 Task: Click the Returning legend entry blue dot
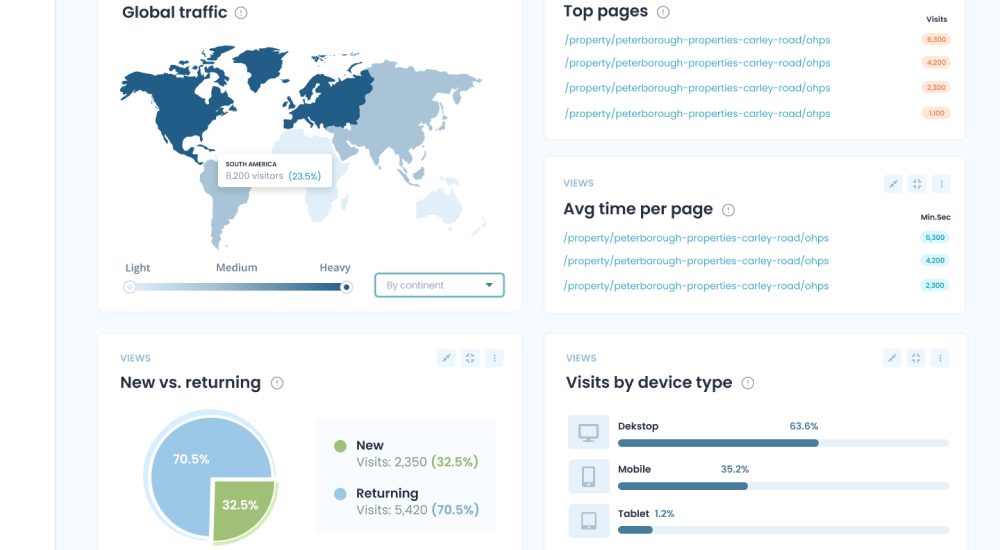341,494
